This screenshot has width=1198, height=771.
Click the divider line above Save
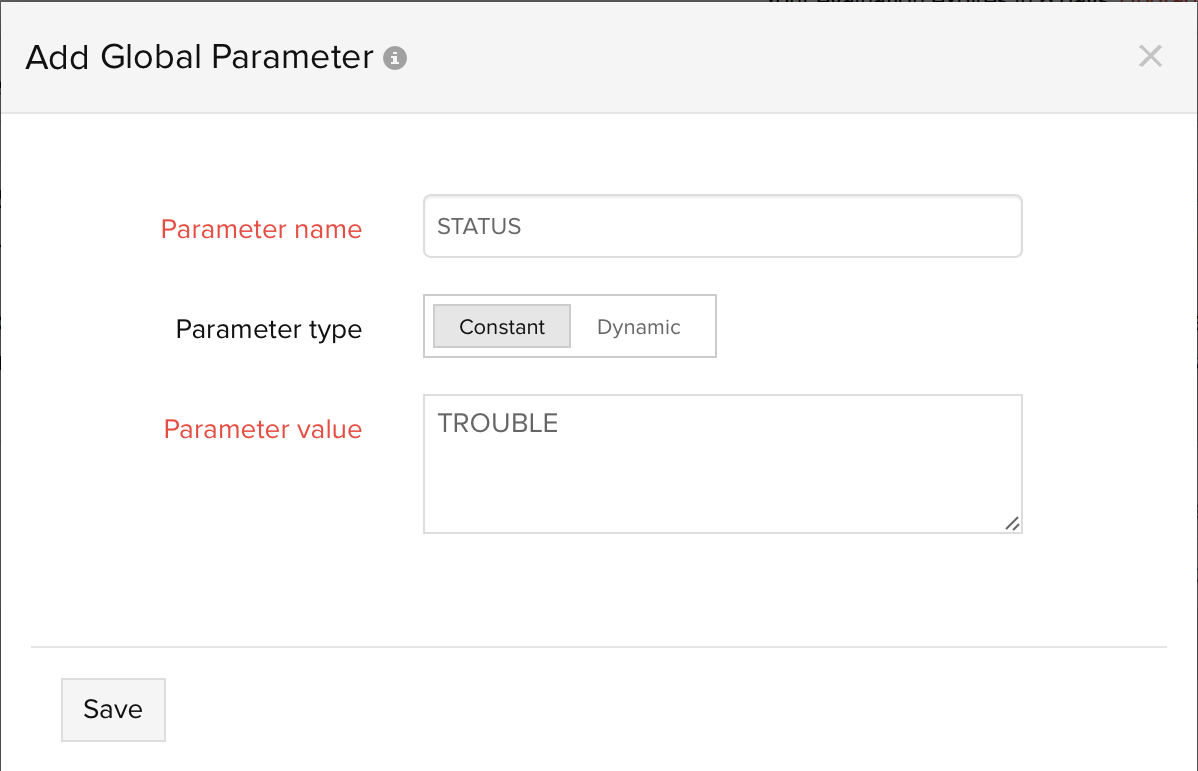[x=598, y=647]
